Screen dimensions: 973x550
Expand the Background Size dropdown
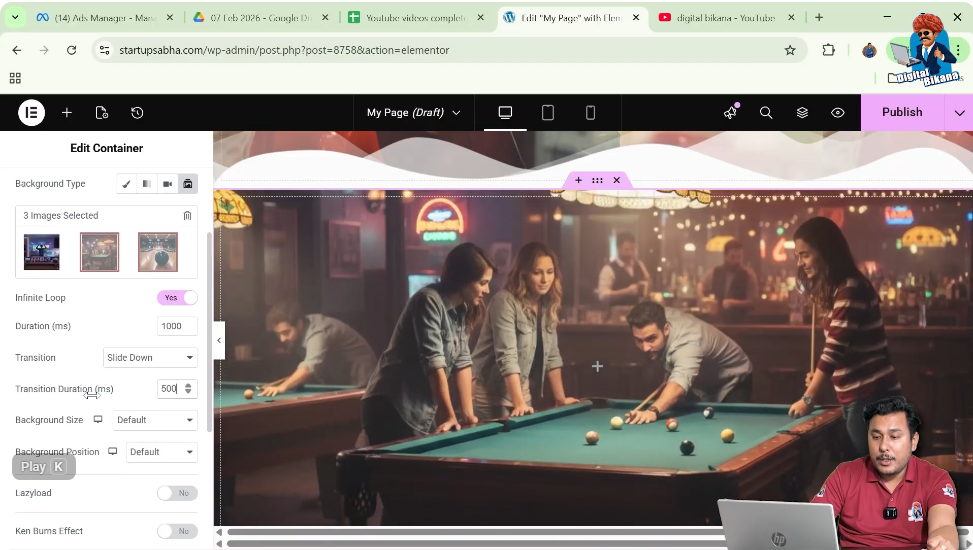click(155, 420)
